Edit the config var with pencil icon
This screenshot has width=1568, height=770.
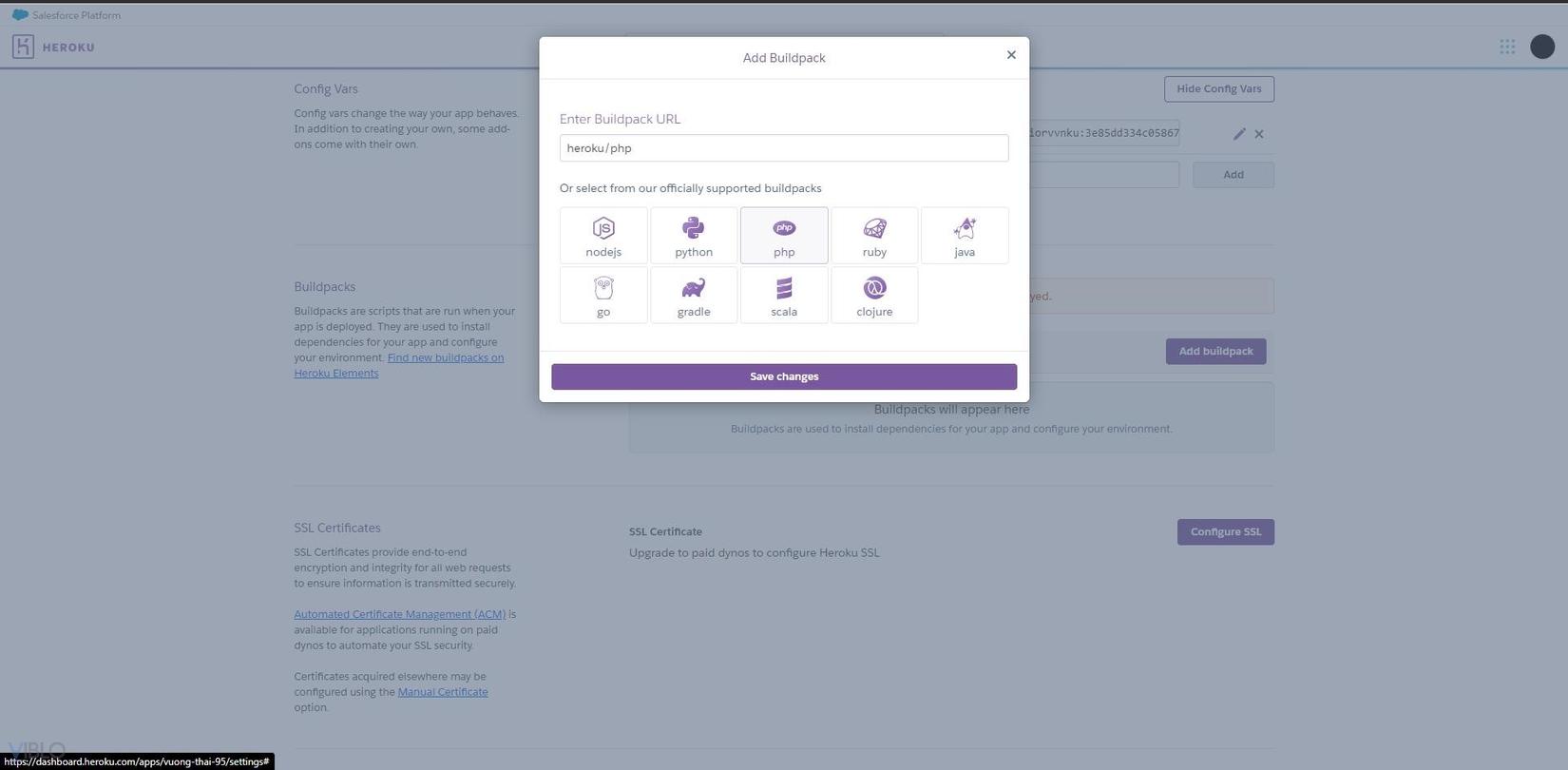pyautogui.click(x=1239, y=134)
